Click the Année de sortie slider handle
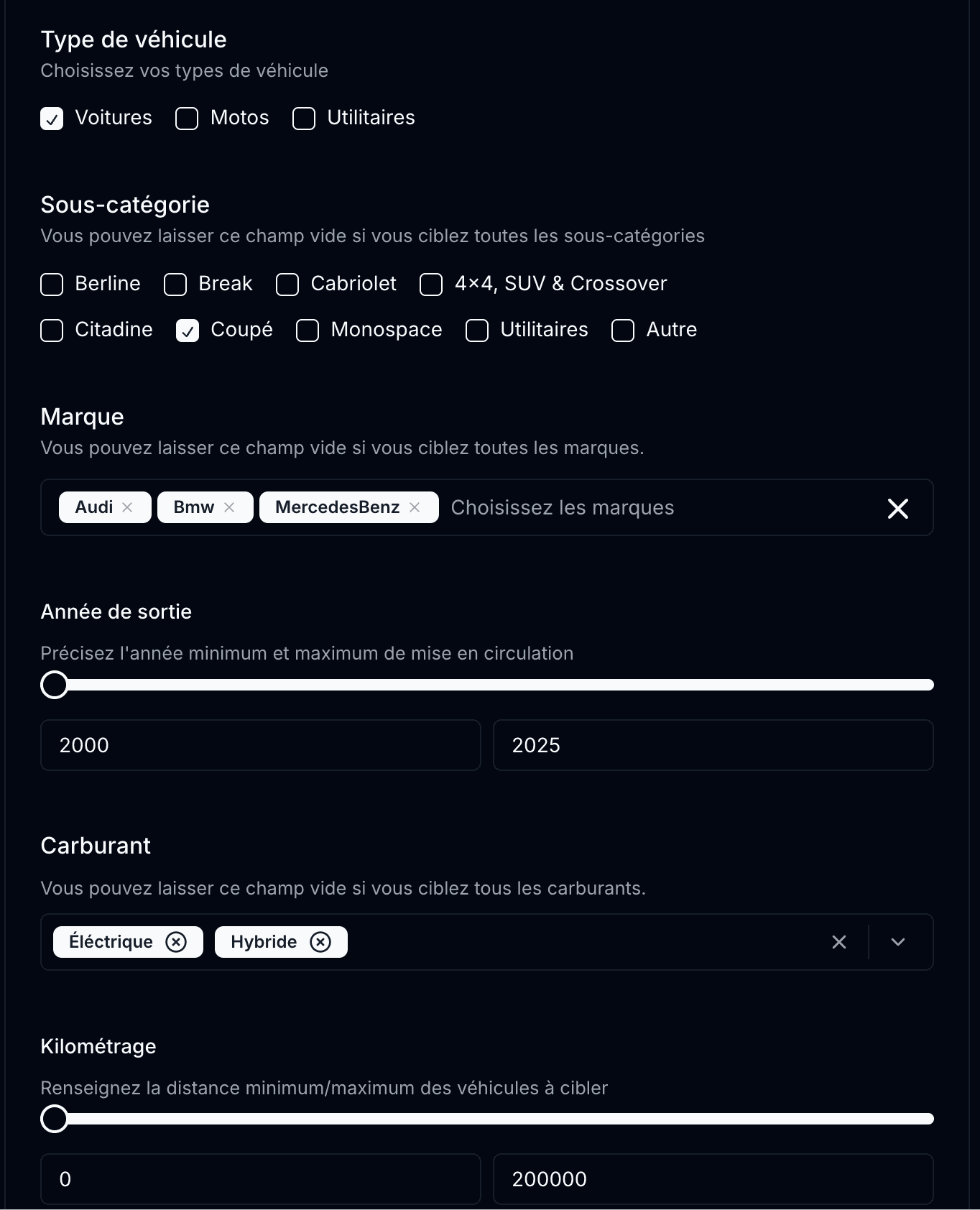The image size is (980, 1210). pos(54,685)
